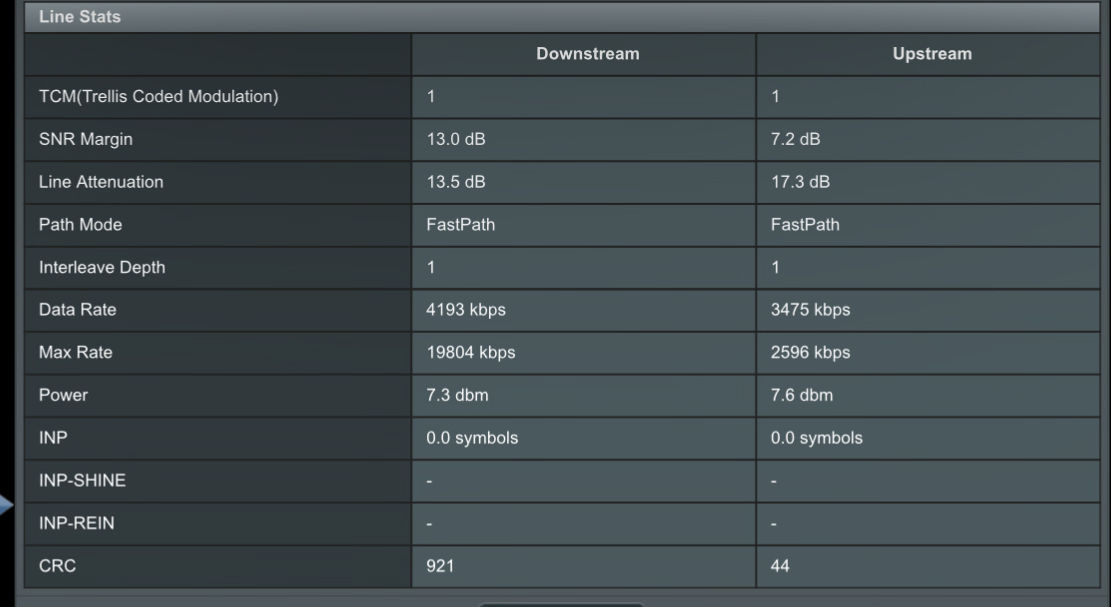Click upstream SNR Margin value 7.2 dB
Image resolution: width=1111 pixels, height=607 pixels.
pyautogui.click(x=795, y=140)
